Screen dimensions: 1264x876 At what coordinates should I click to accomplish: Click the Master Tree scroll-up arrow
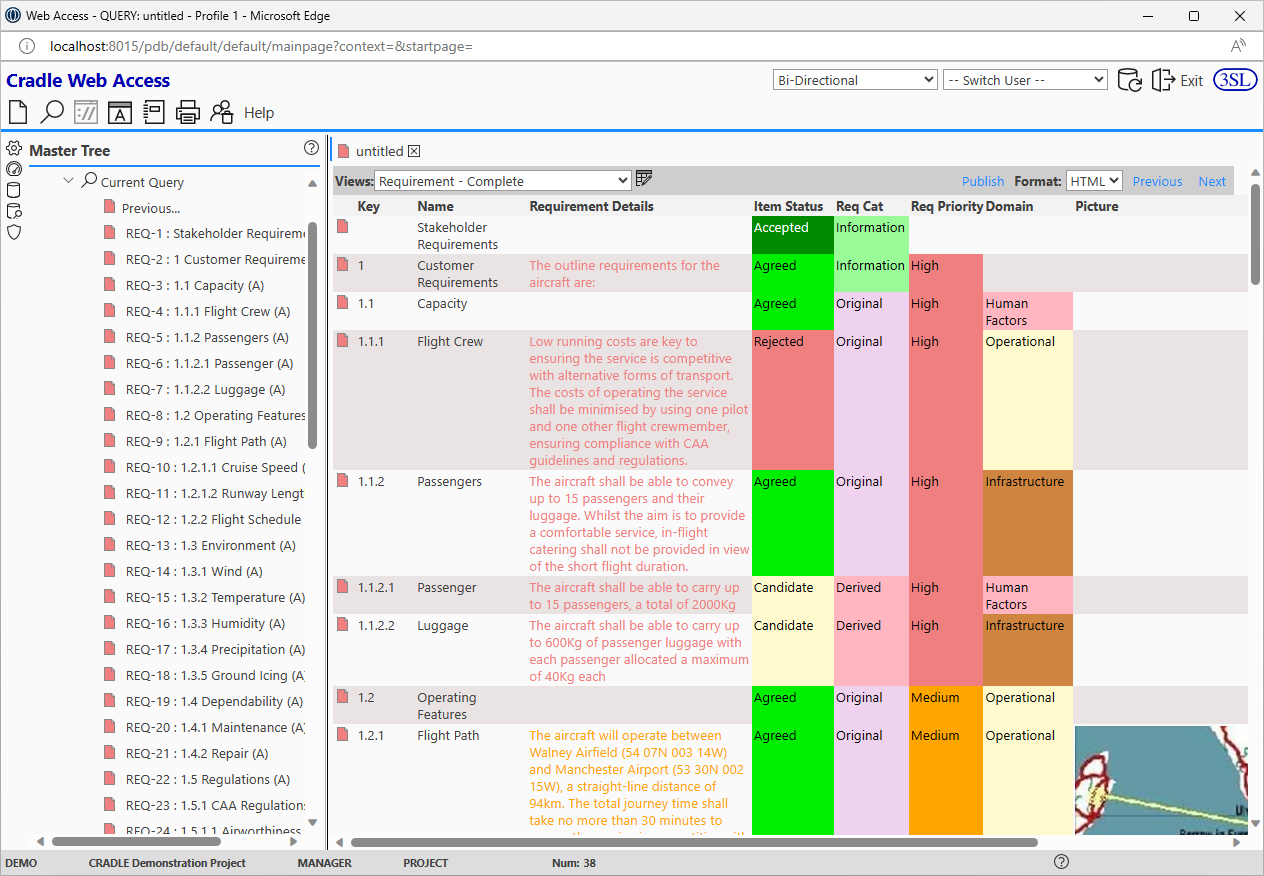pos(312,184)
